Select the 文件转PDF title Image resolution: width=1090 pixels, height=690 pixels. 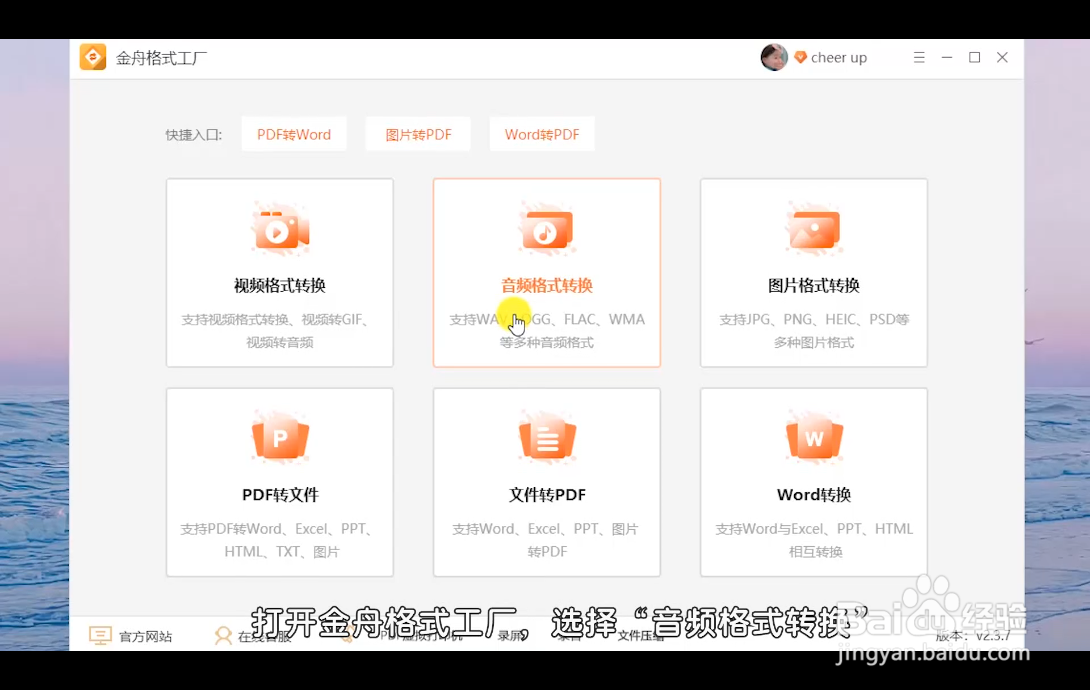[547, 494]
